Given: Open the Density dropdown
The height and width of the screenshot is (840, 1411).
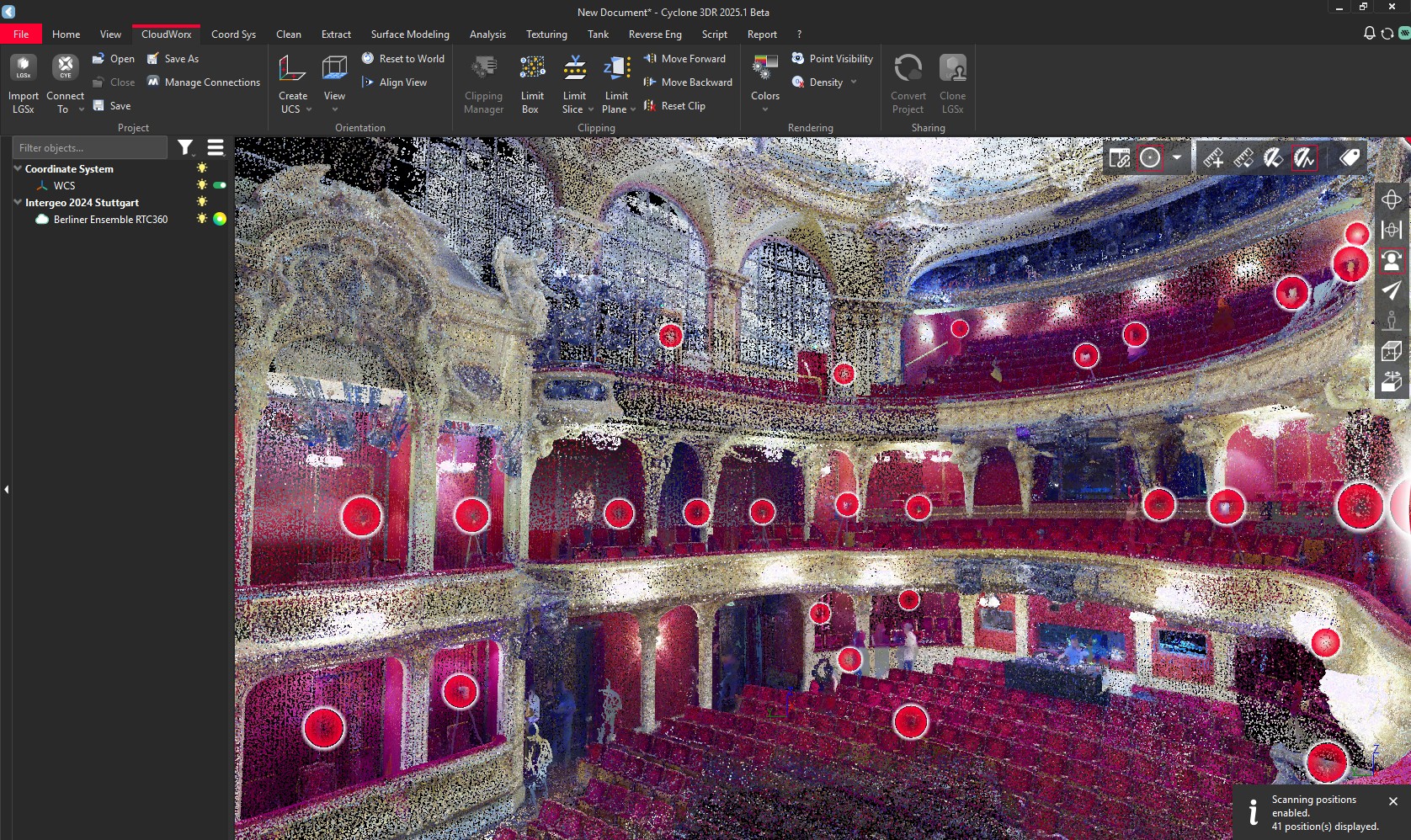Looking at the screenshot, I should tap(854, 82).
